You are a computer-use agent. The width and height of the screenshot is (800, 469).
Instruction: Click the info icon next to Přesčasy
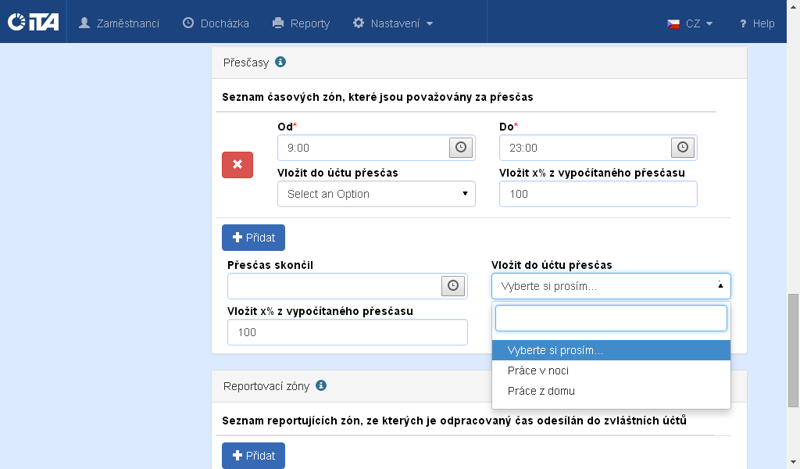[x=281, y=62]
